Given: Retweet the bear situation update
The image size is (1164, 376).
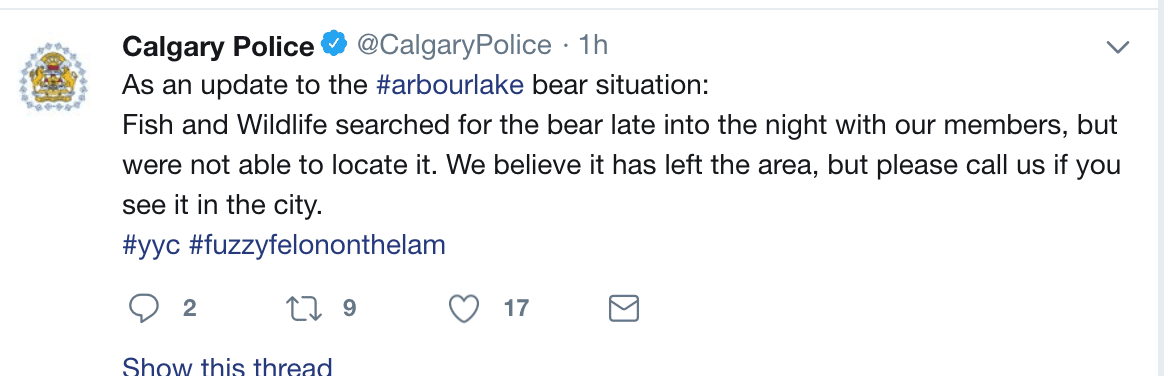Looking at the screenshot, I should pos(305,309).
